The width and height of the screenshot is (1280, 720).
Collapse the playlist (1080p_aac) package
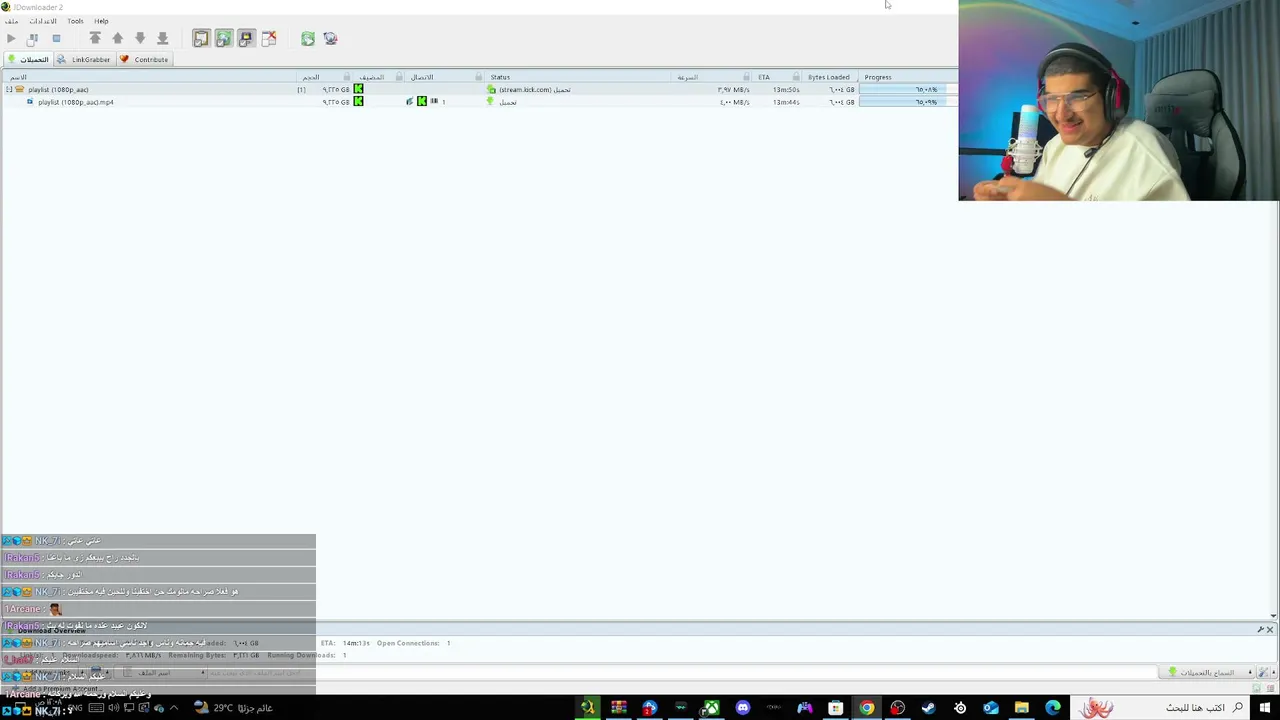[9, 90]
